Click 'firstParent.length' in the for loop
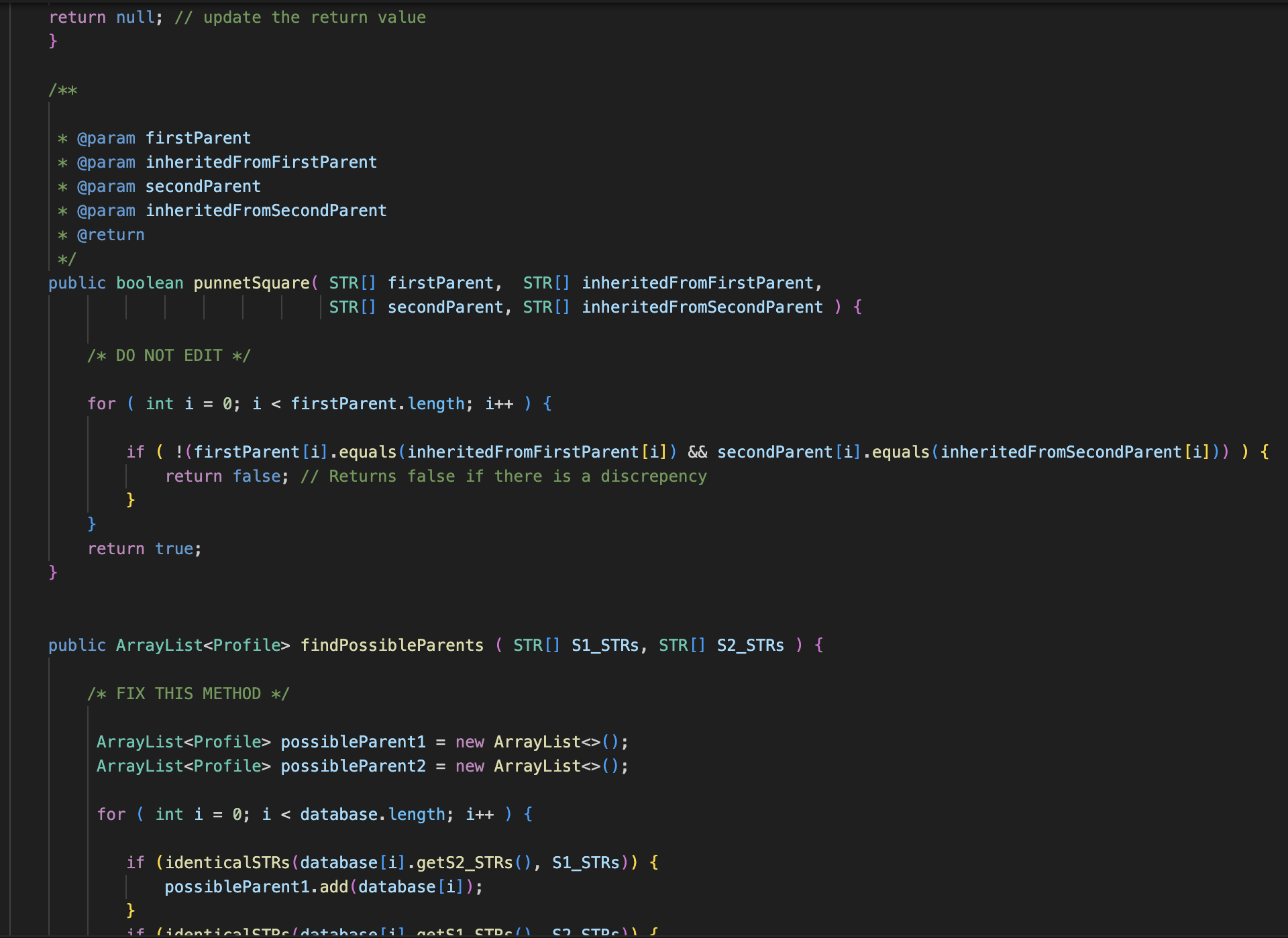The height and width of the screenshot is (938, 1288). (x=378, y=404)
